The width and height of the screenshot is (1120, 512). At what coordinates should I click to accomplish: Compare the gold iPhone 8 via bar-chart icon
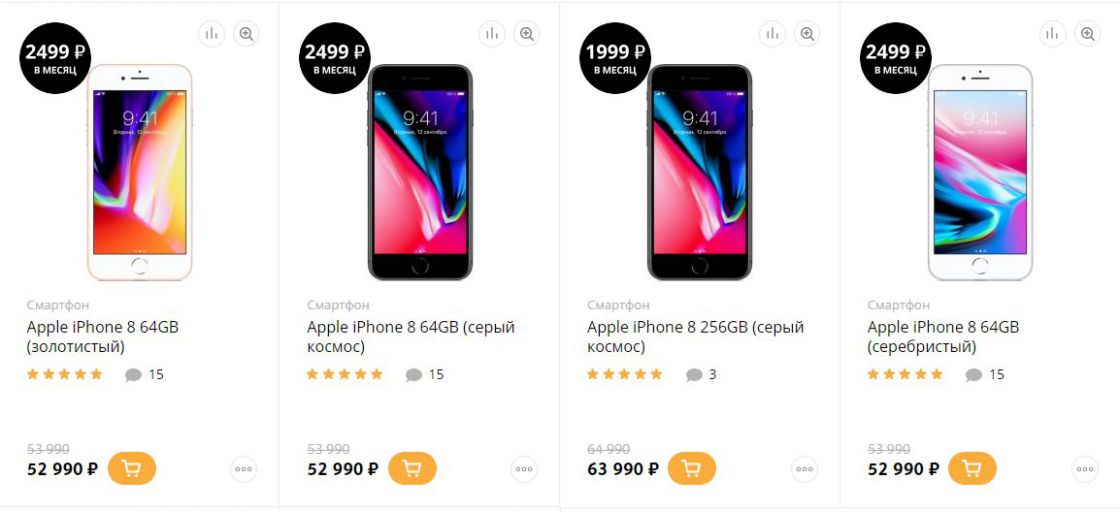point(211,34)
